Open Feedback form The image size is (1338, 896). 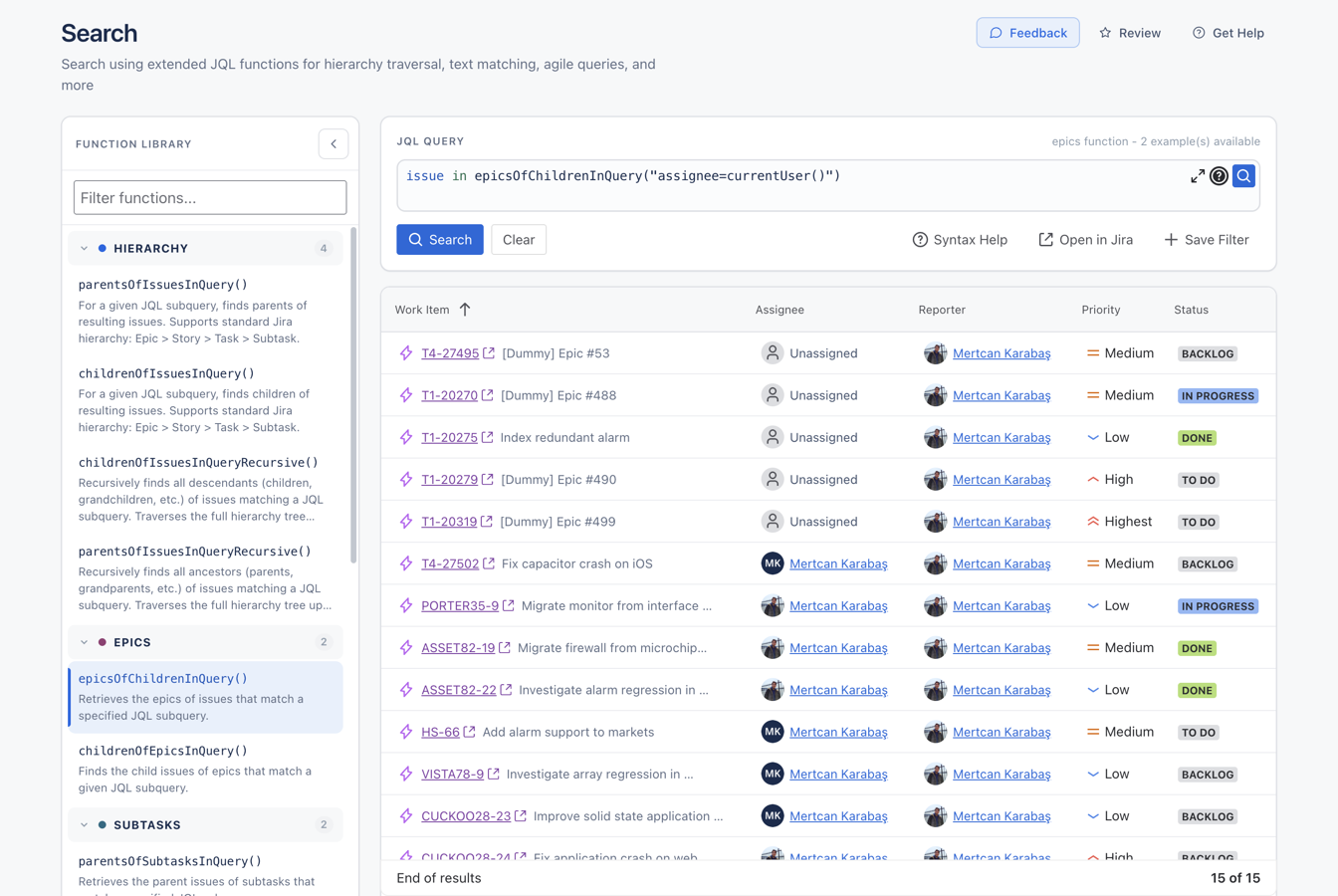(1027, 33)
